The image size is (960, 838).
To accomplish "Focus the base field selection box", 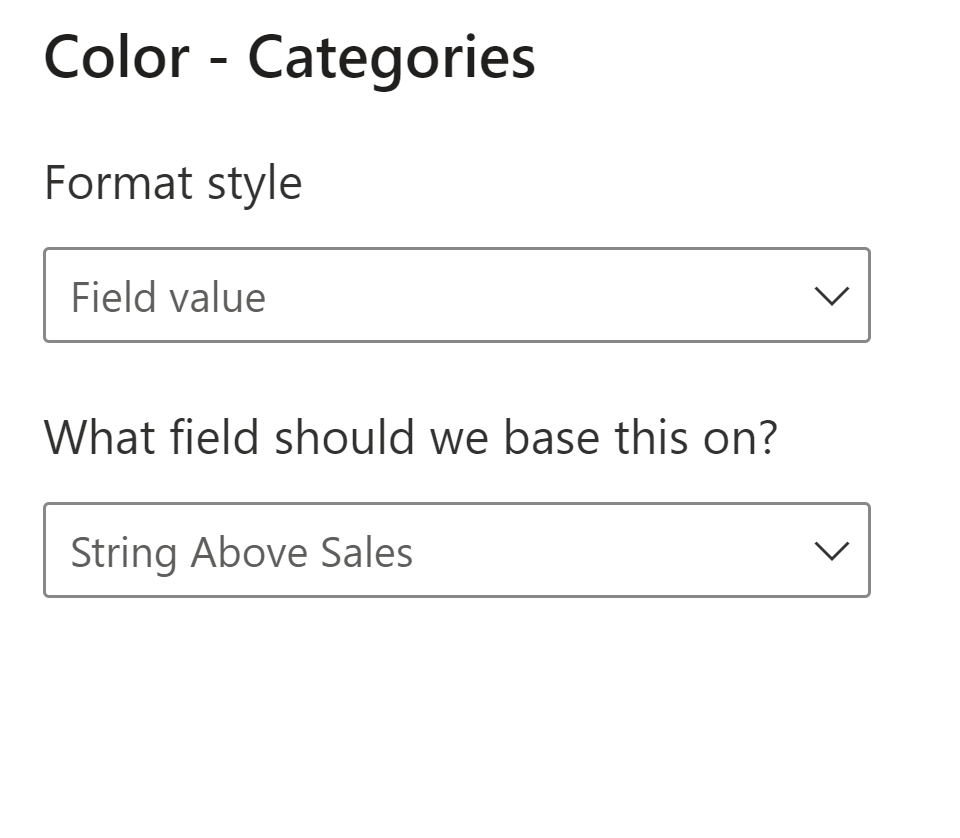I will (456, 551).
